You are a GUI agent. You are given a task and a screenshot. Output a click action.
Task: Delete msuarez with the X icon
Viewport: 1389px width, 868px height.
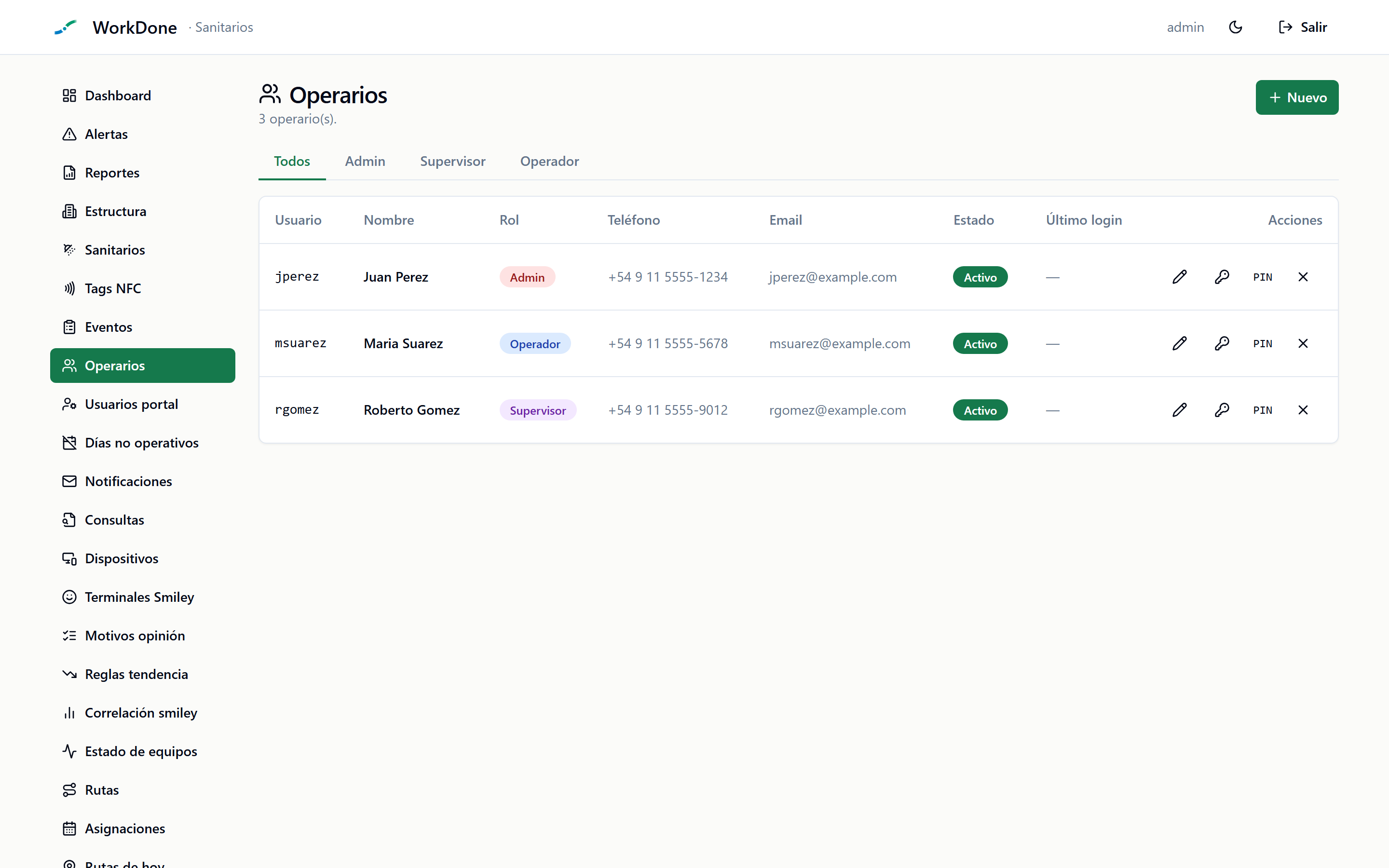(x=1303, y=343)
